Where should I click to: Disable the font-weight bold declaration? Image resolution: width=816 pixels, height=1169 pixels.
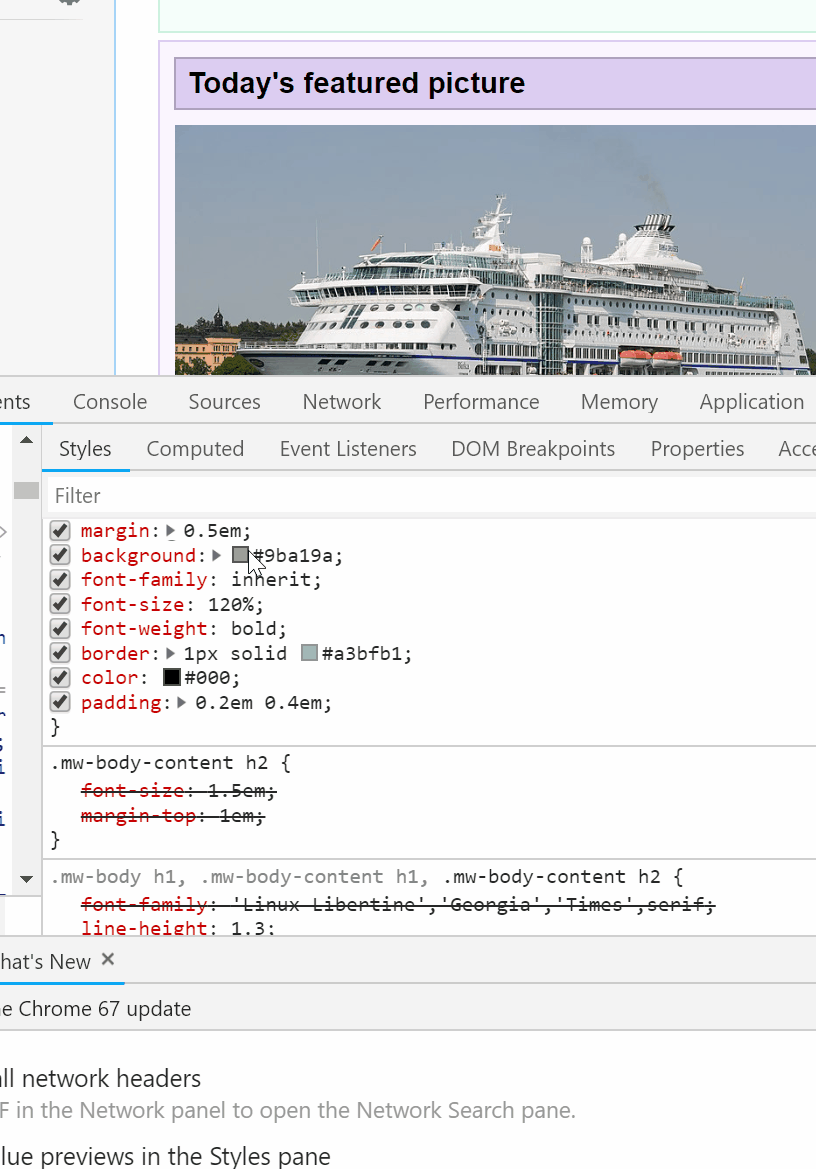click(60, 629)
